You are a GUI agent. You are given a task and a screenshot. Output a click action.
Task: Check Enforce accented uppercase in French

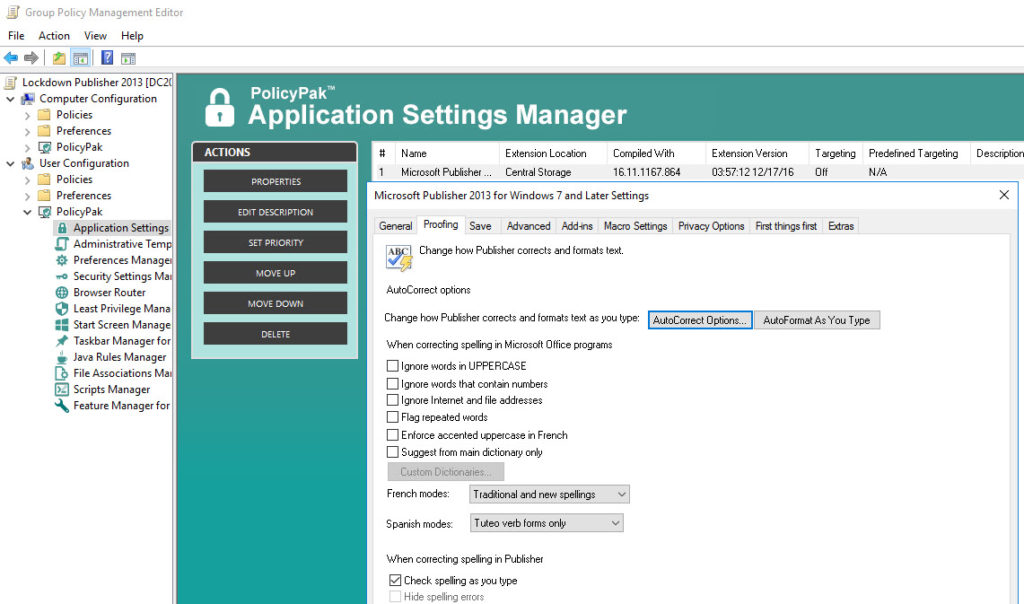tap(392, 435)
